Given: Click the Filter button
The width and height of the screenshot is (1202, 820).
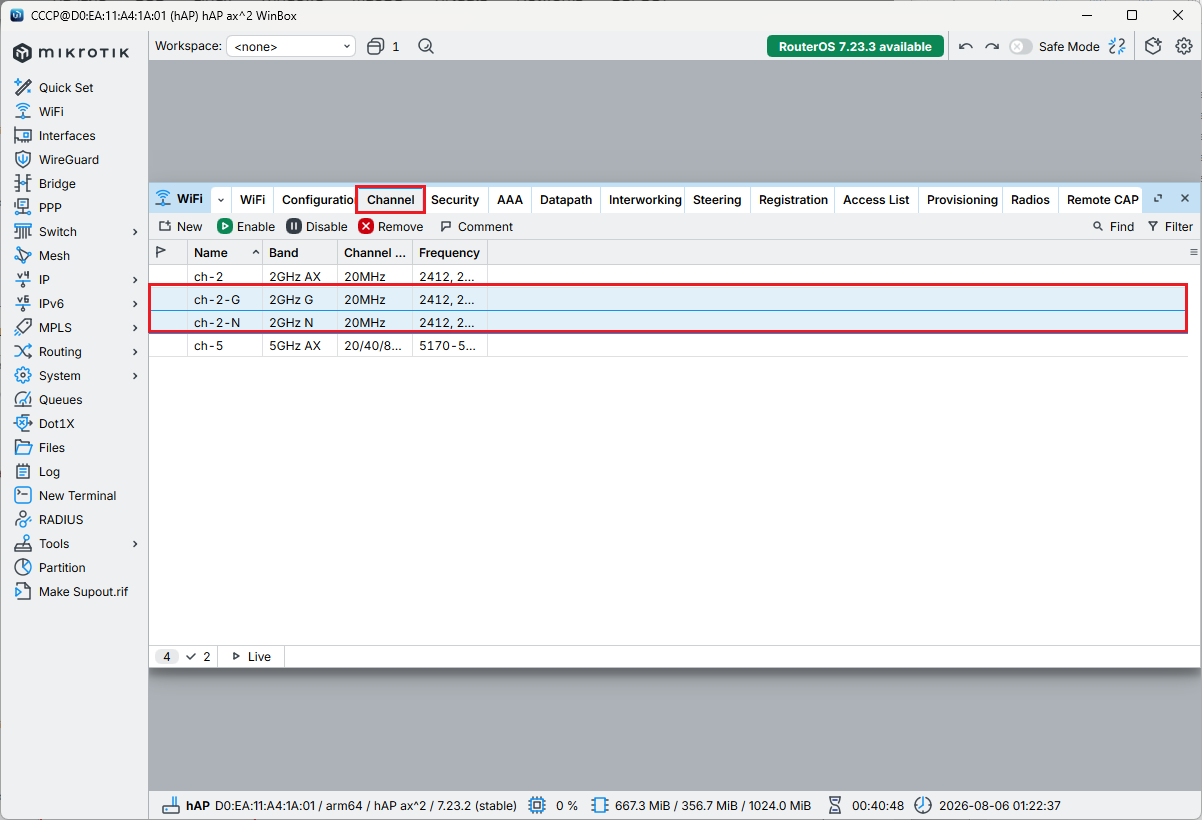Looking at the screenshot, I should pos(1170,227).
